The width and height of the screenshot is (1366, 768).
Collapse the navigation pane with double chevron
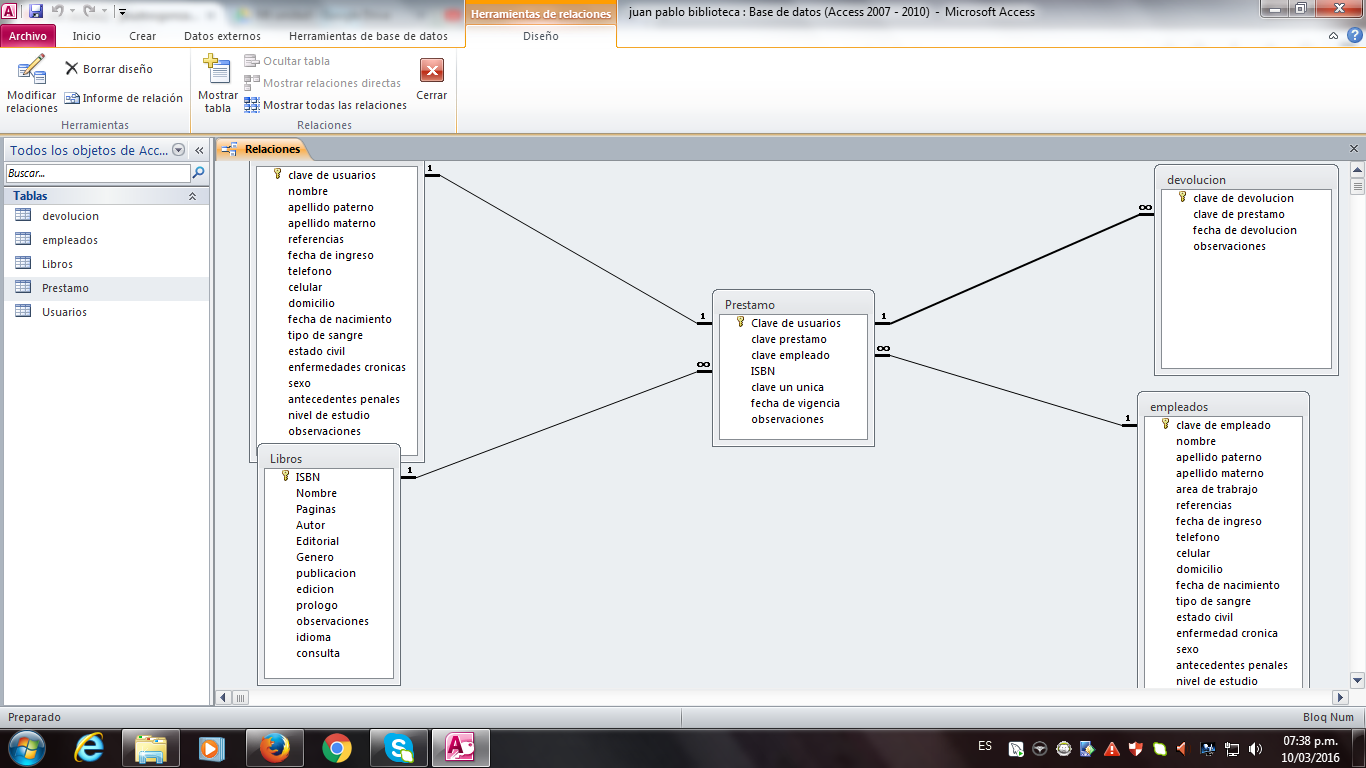[x=199, y=150]
